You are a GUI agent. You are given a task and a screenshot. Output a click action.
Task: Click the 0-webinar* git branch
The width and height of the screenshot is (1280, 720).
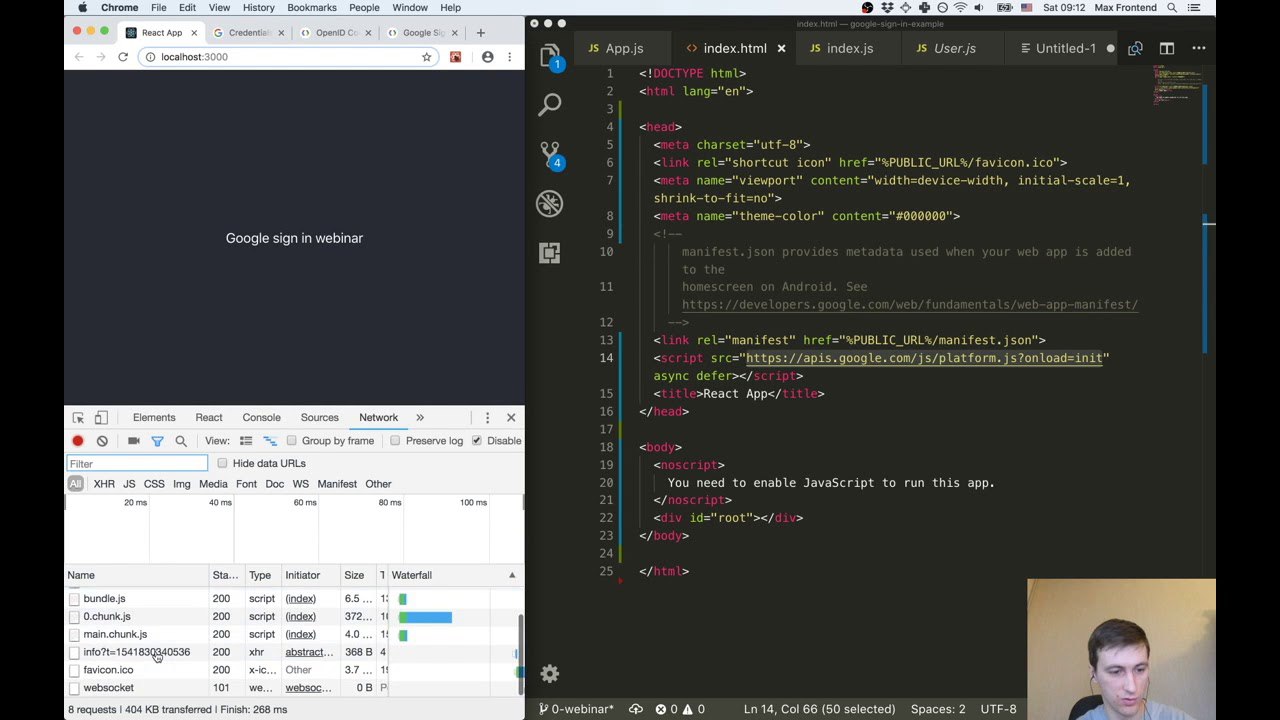(x=576, y=709)
